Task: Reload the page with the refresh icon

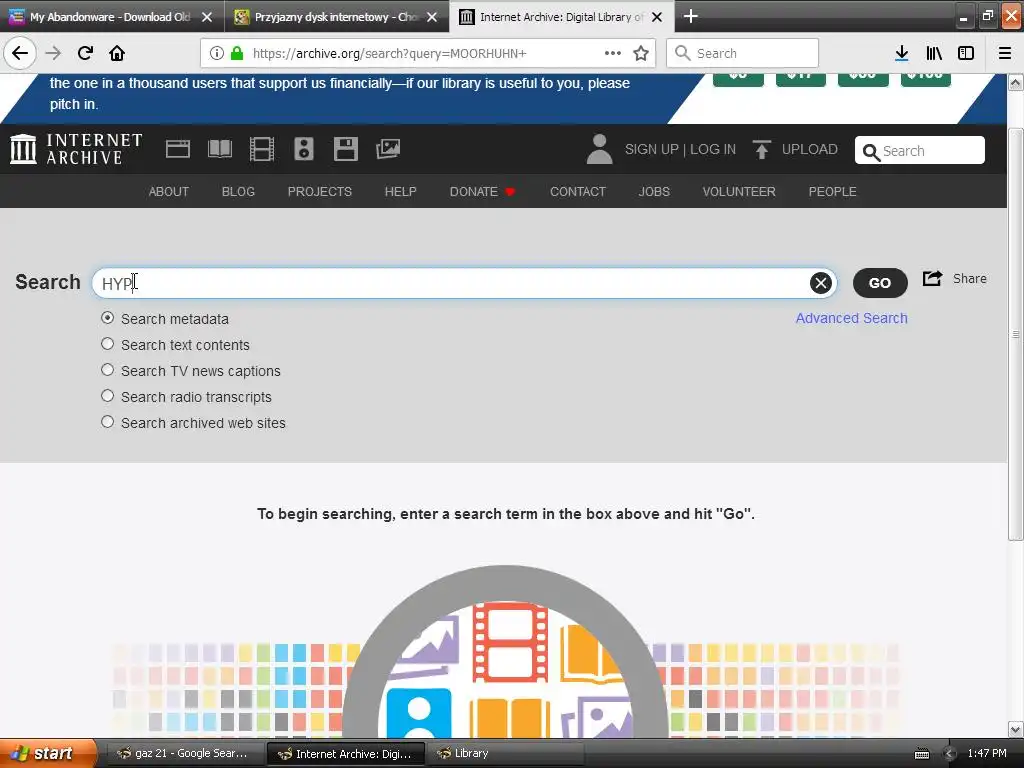Action: (x=85, y=53)
